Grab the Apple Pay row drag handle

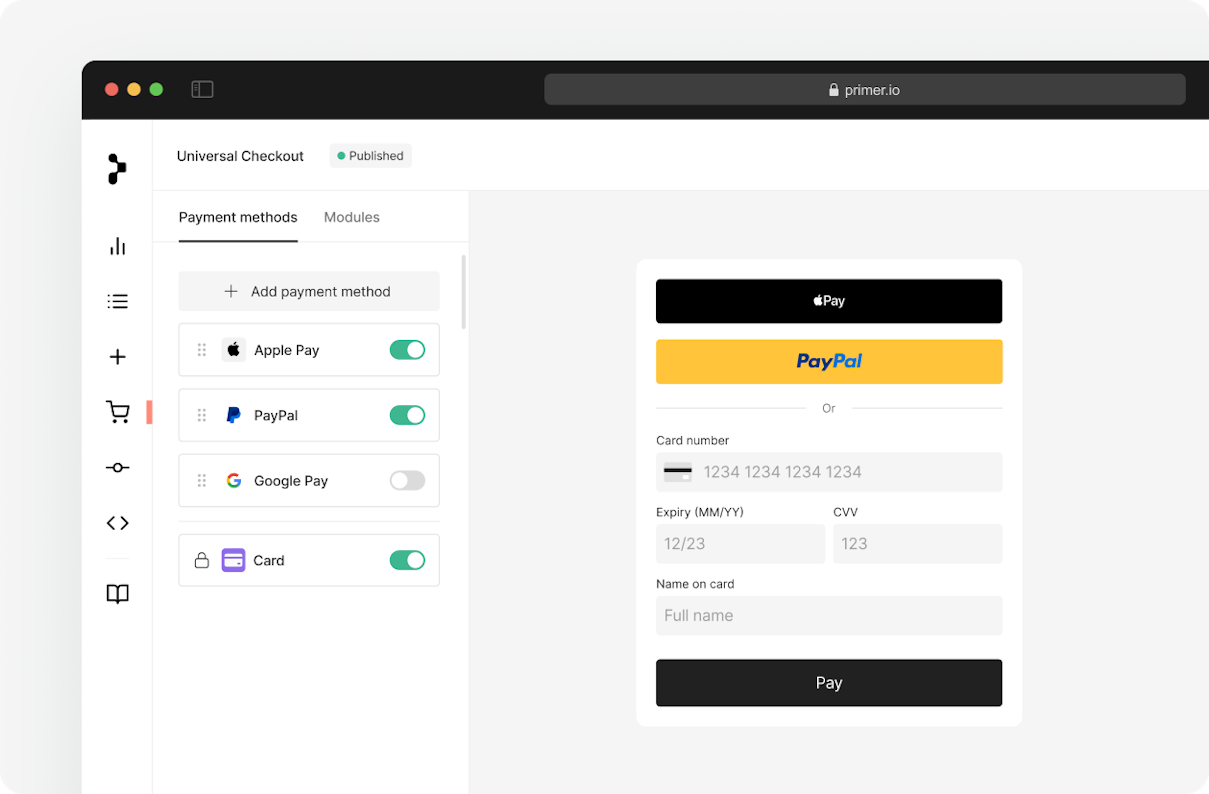click(201, 350)
